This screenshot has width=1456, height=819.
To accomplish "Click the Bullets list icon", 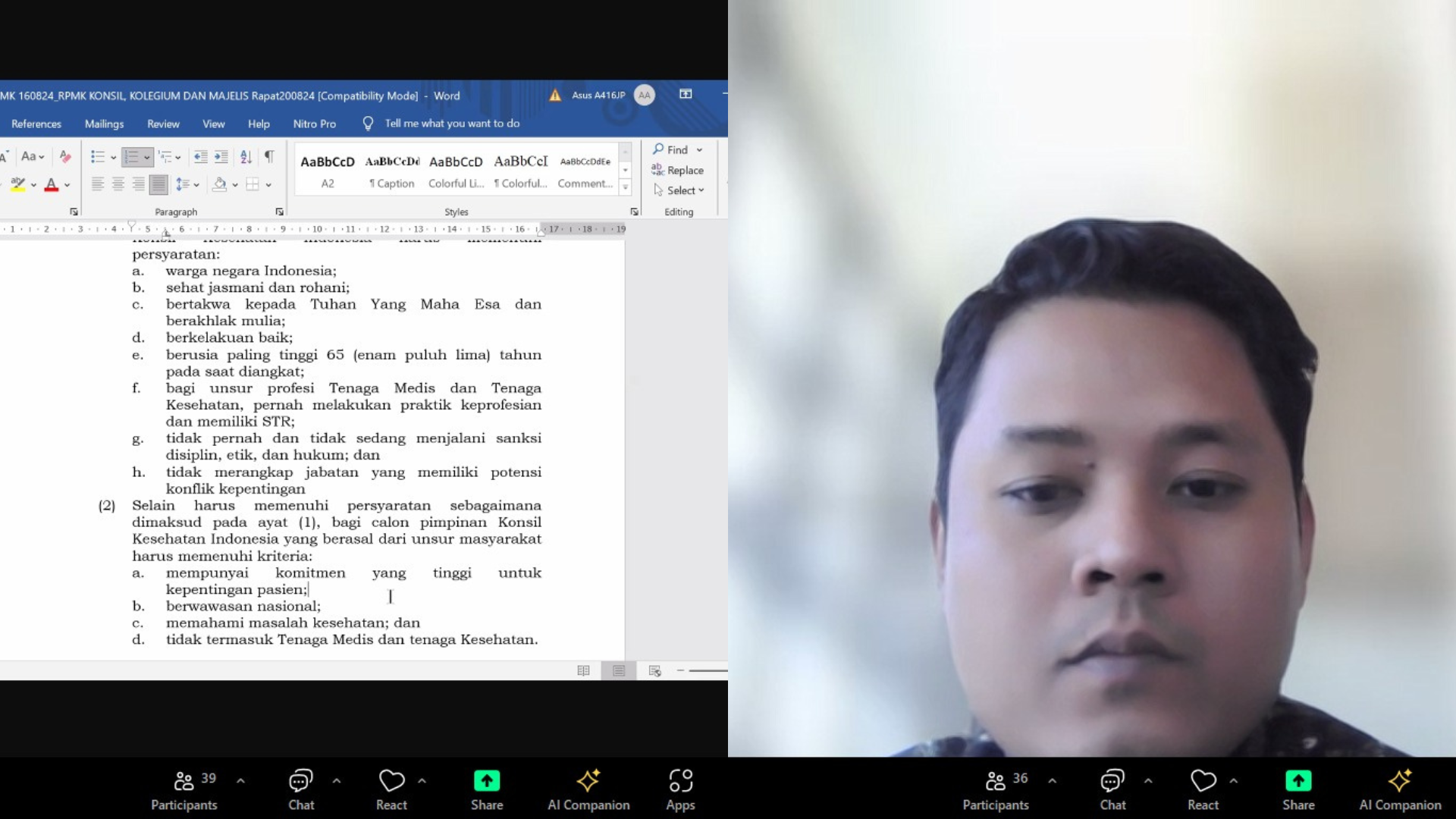I will coord(98,157).
